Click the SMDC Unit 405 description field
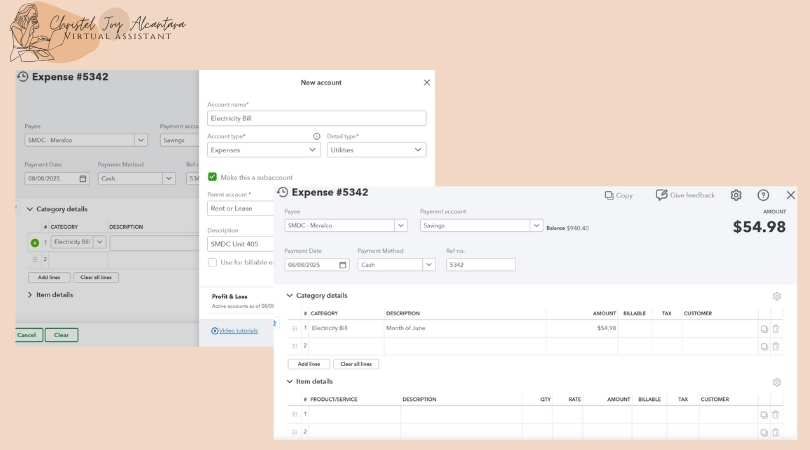 click(x=240, y=244)
